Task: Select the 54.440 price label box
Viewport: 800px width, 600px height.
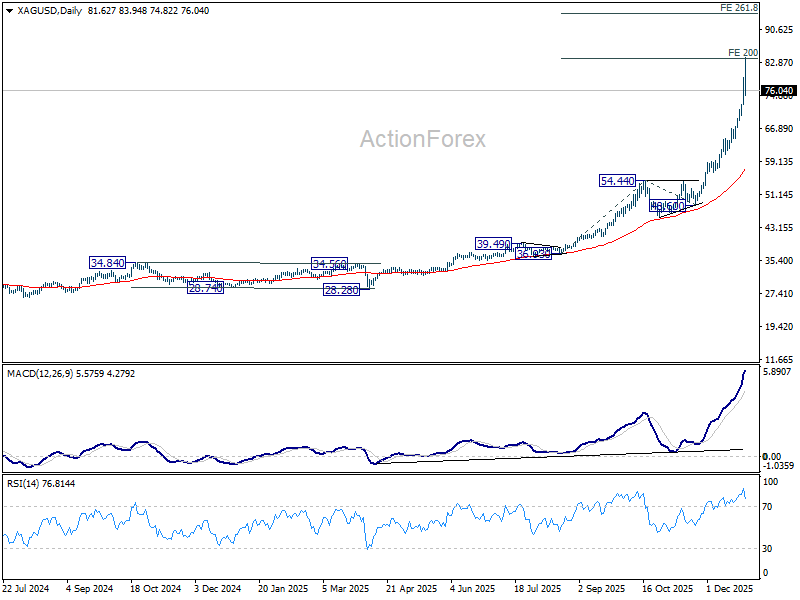Action: pos(618,181)
